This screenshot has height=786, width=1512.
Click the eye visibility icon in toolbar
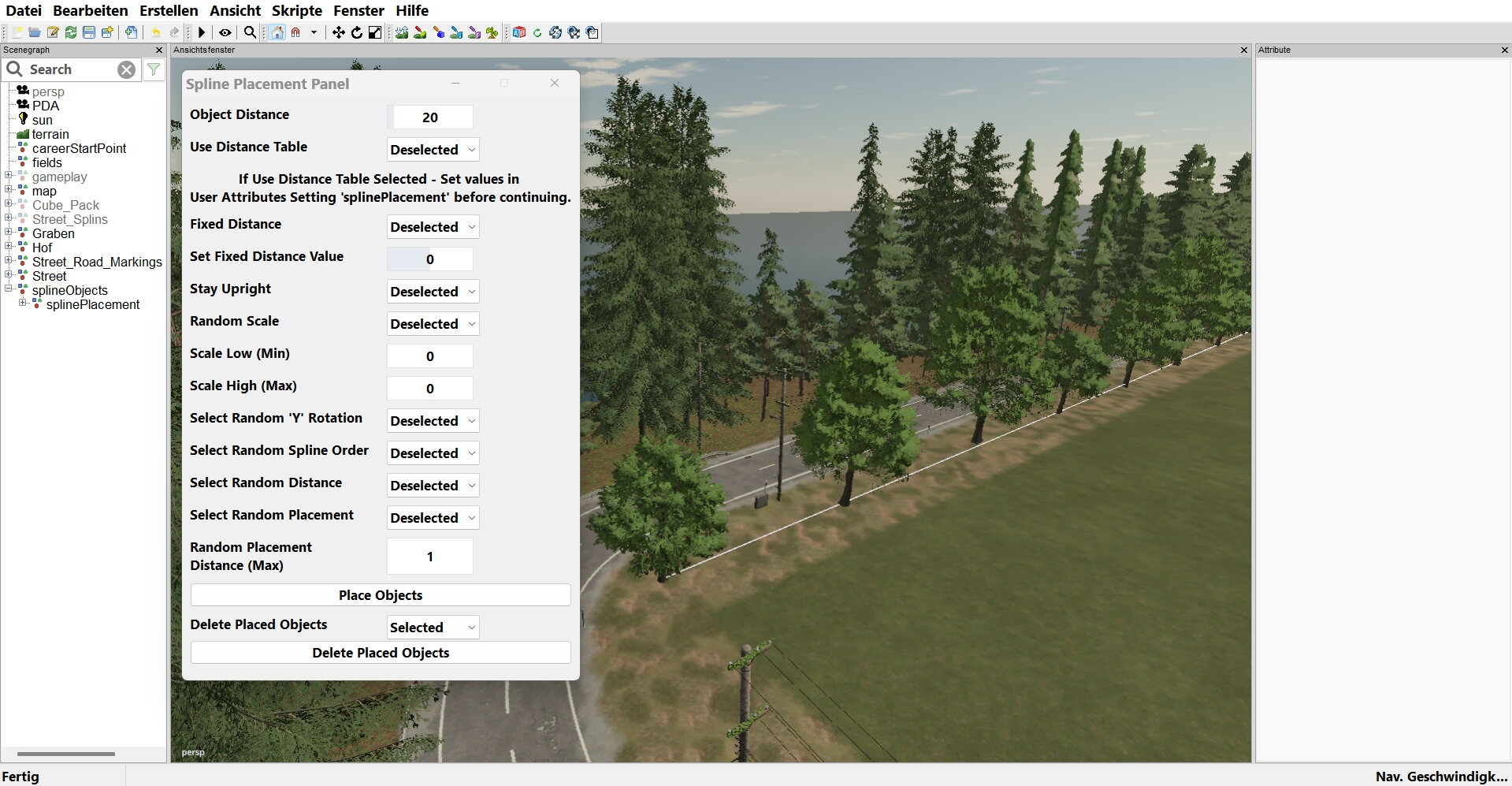pos(225,32)
